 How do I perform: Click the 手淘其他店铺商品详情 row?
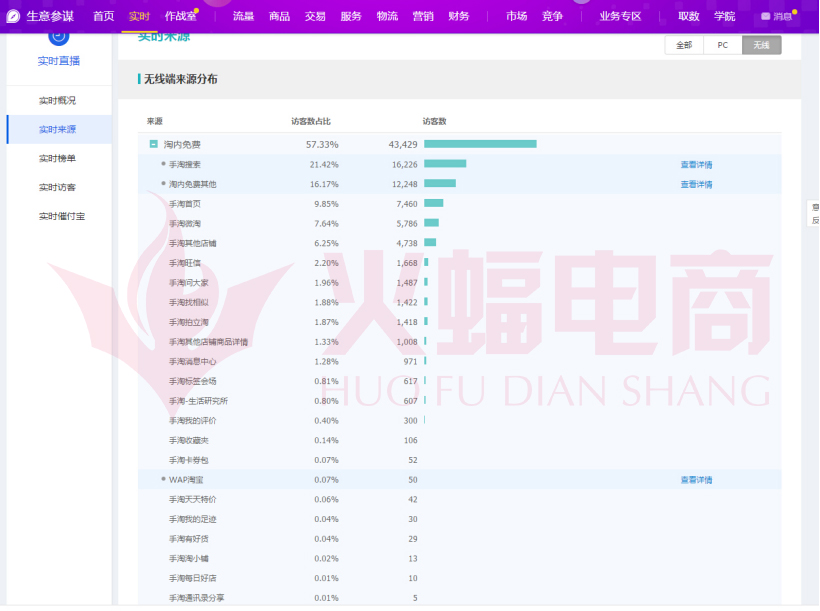pyautogui.click(x=460, y=342)
